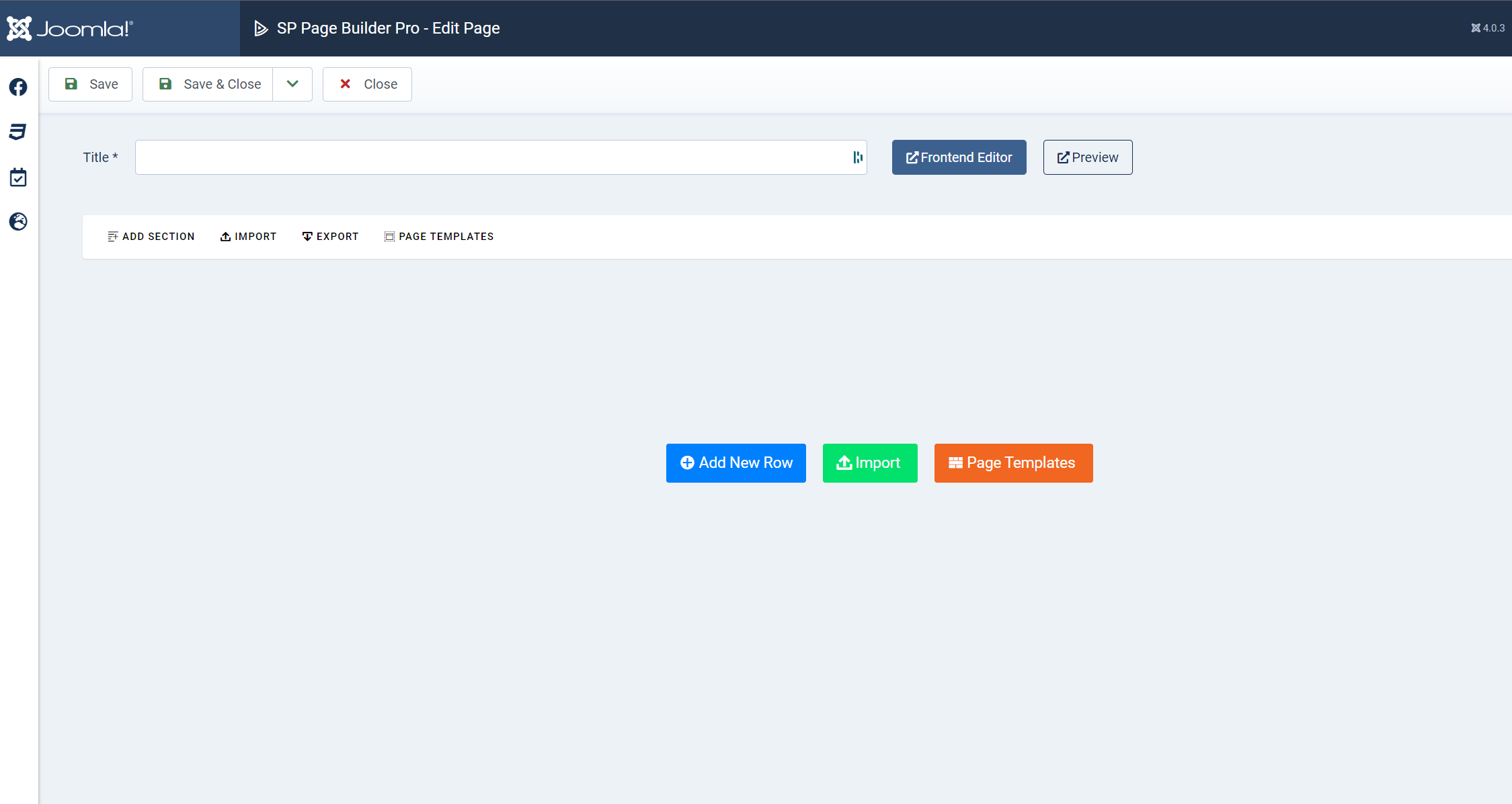
Task: Click Add Section in the toolbar
Action: (151, 237)
